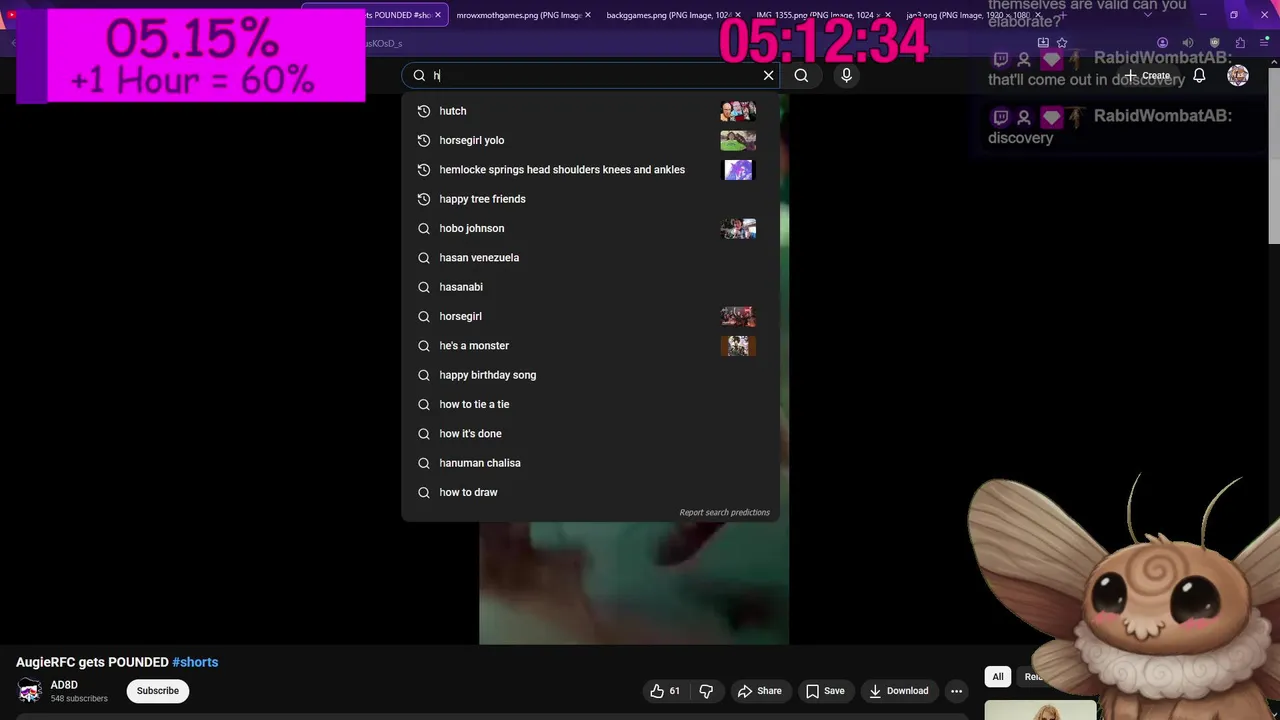The height and width of the screenshot is (720, 1280).
Task: Click the thumbnail beside 'horsegirl yolo'
Action: point(738,140)
